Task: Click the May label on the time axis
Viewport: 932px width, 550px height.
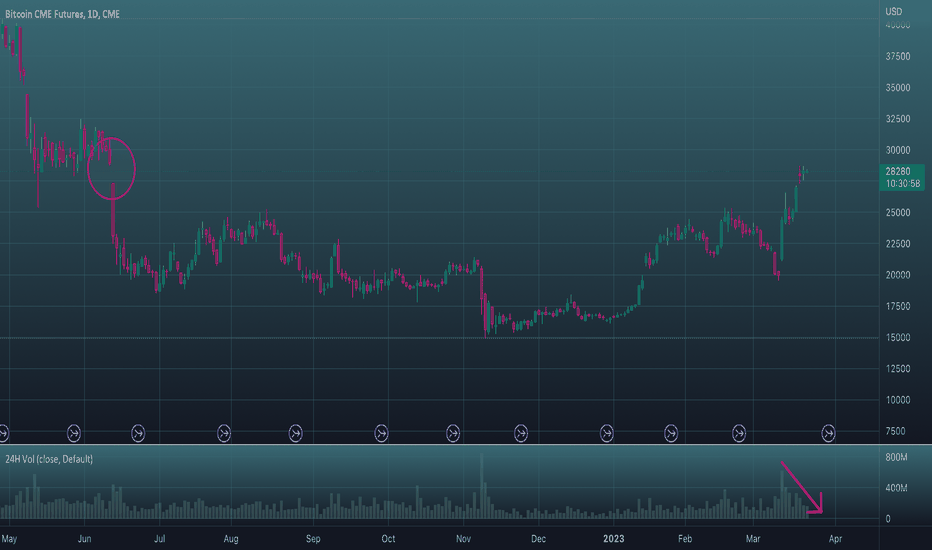Action: [x=9, y=539]
